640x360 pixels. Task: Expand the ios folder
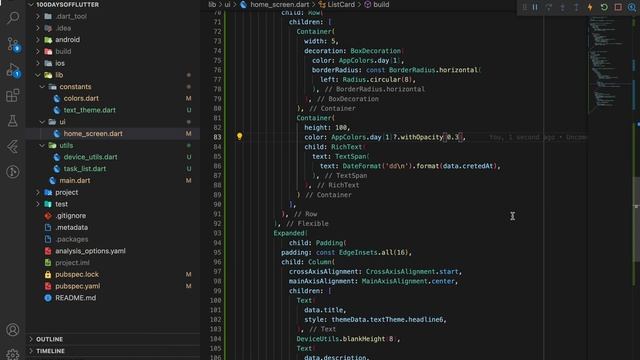click(x=38, y=63)
